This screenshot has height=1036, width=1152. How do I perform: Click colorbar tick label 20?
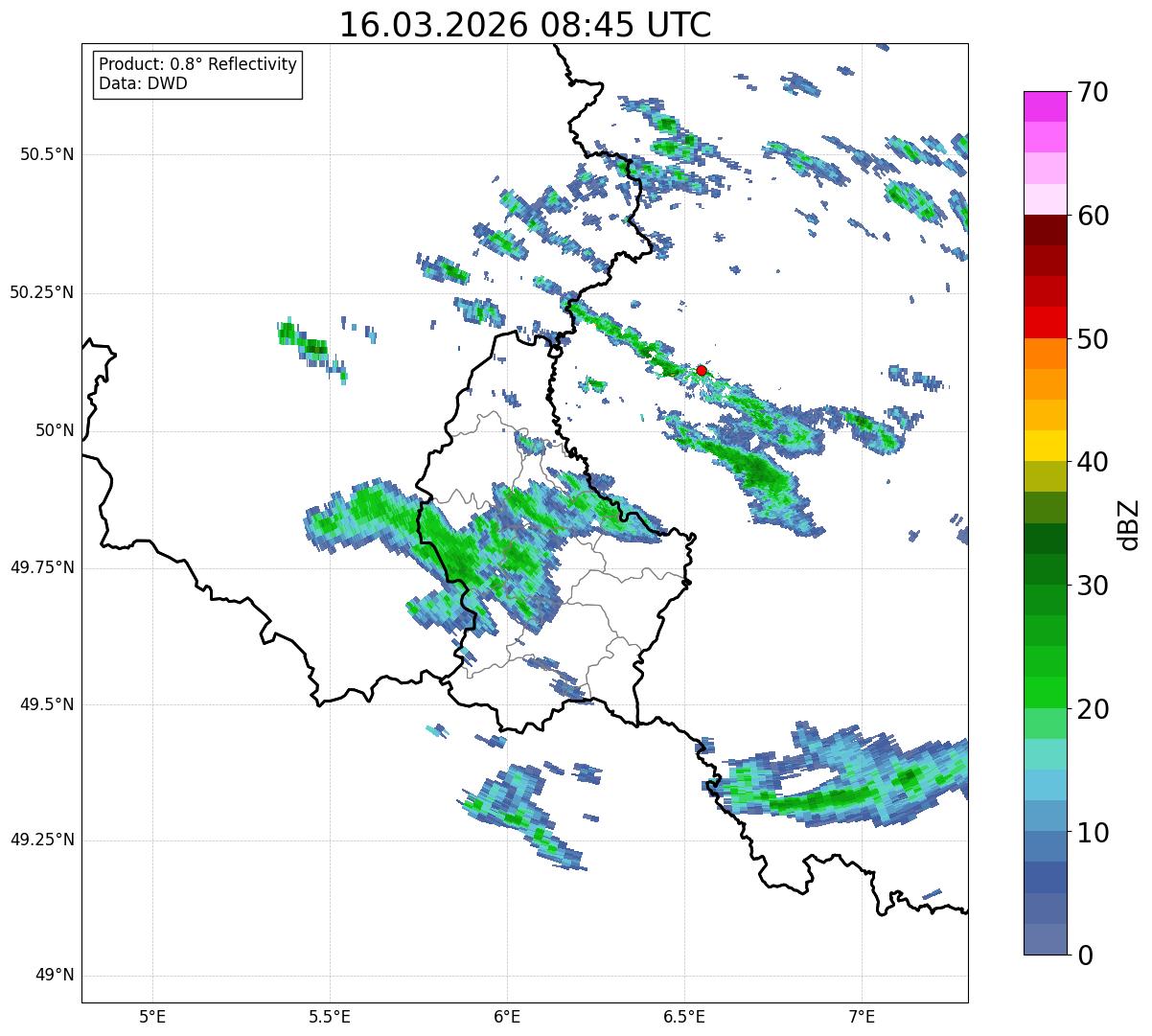coord(1093,709)
